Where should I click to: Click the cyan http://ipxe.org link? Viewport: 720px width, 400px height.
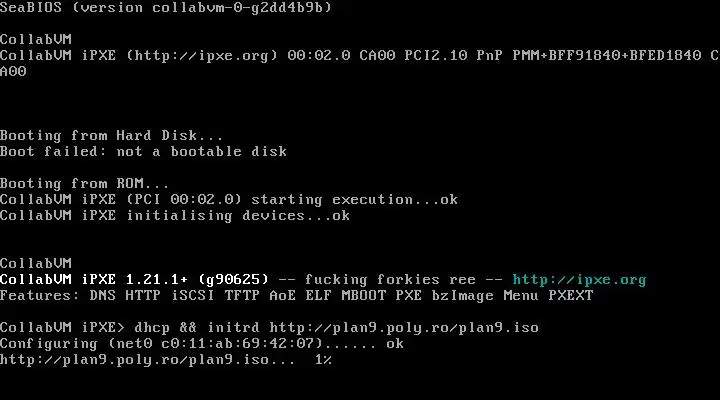coord(579,280)
